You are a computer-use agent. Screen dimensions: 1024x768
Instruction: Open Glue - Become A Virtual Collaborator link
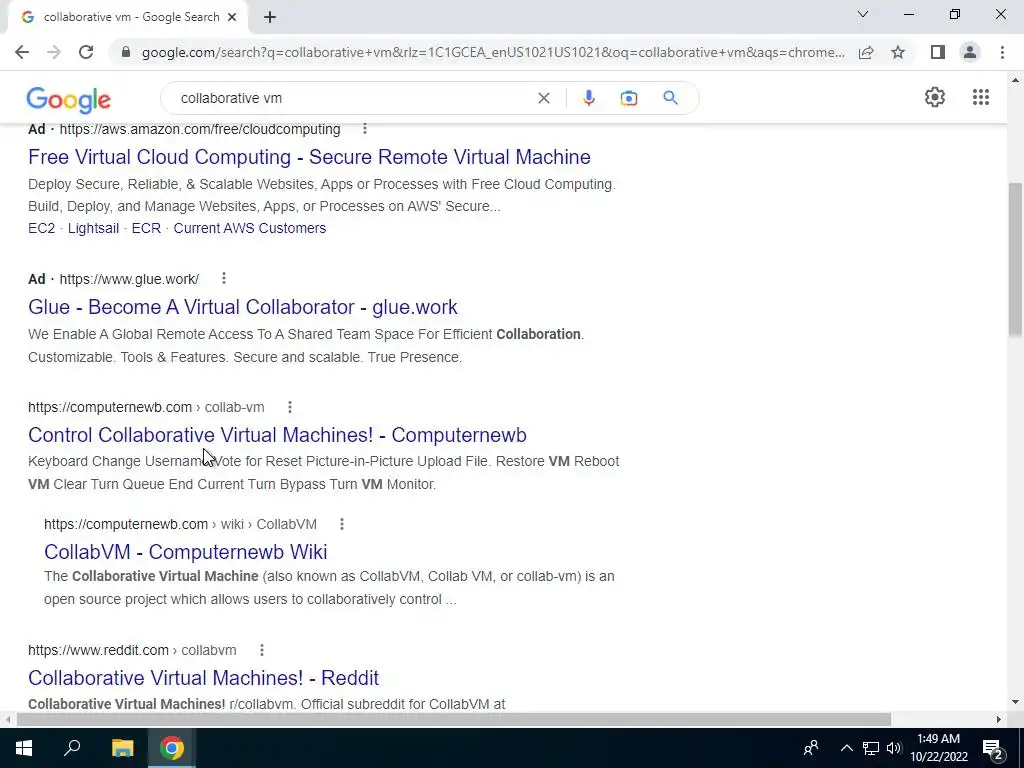(x=243, y=307)
